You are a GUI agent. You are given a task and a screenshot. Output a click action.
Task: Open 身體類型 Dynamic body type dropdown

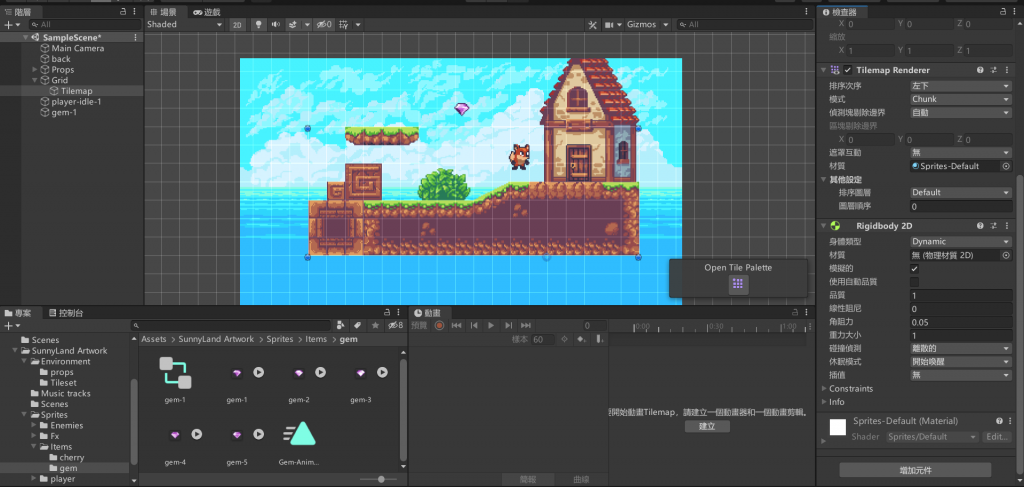pos(961,242)
